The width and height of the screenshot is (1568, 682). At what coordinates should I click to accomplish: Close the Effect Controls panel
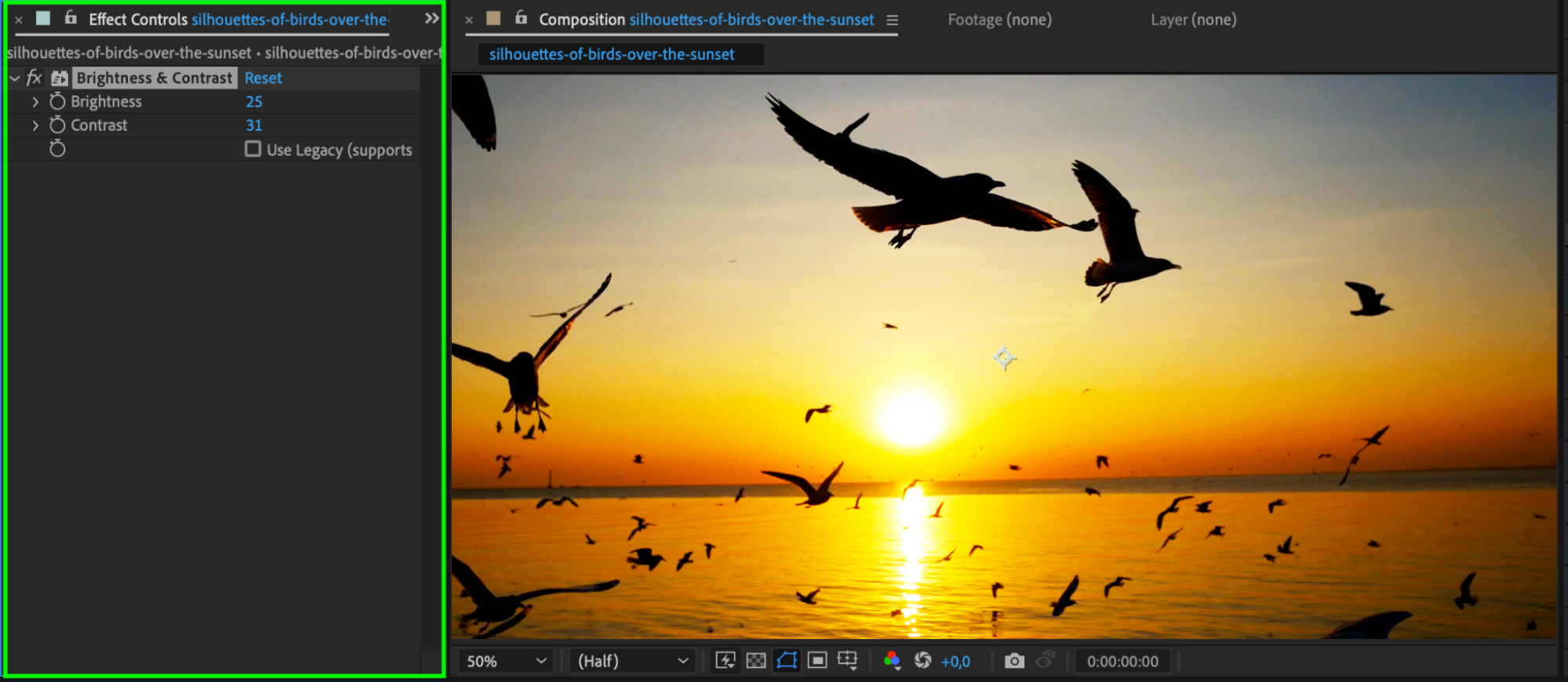coord(19,20)
